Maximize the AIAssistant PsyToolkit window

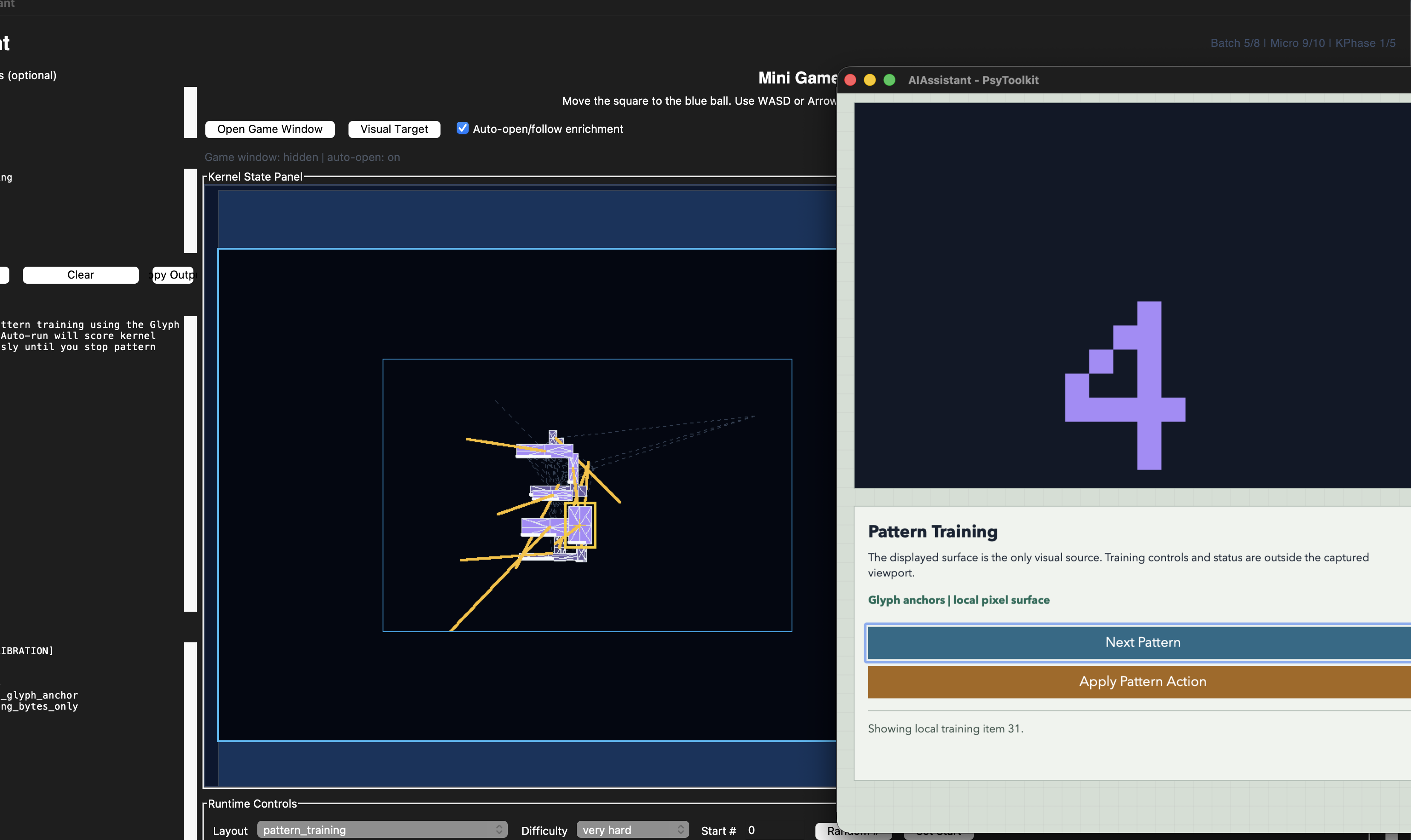pyautogui.click(x=889, y=80)
